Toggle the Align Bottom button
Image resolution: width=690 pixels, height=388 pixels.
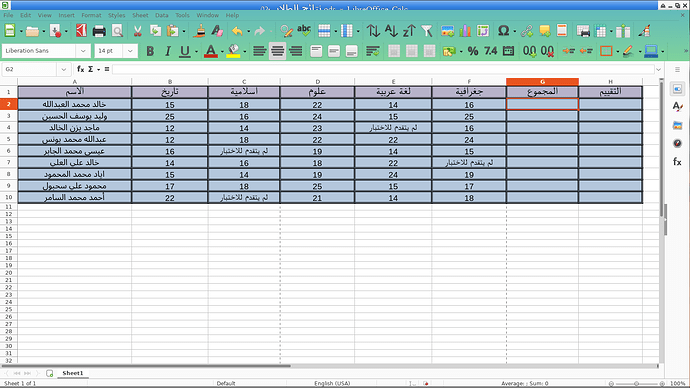(x=352, y=51)
